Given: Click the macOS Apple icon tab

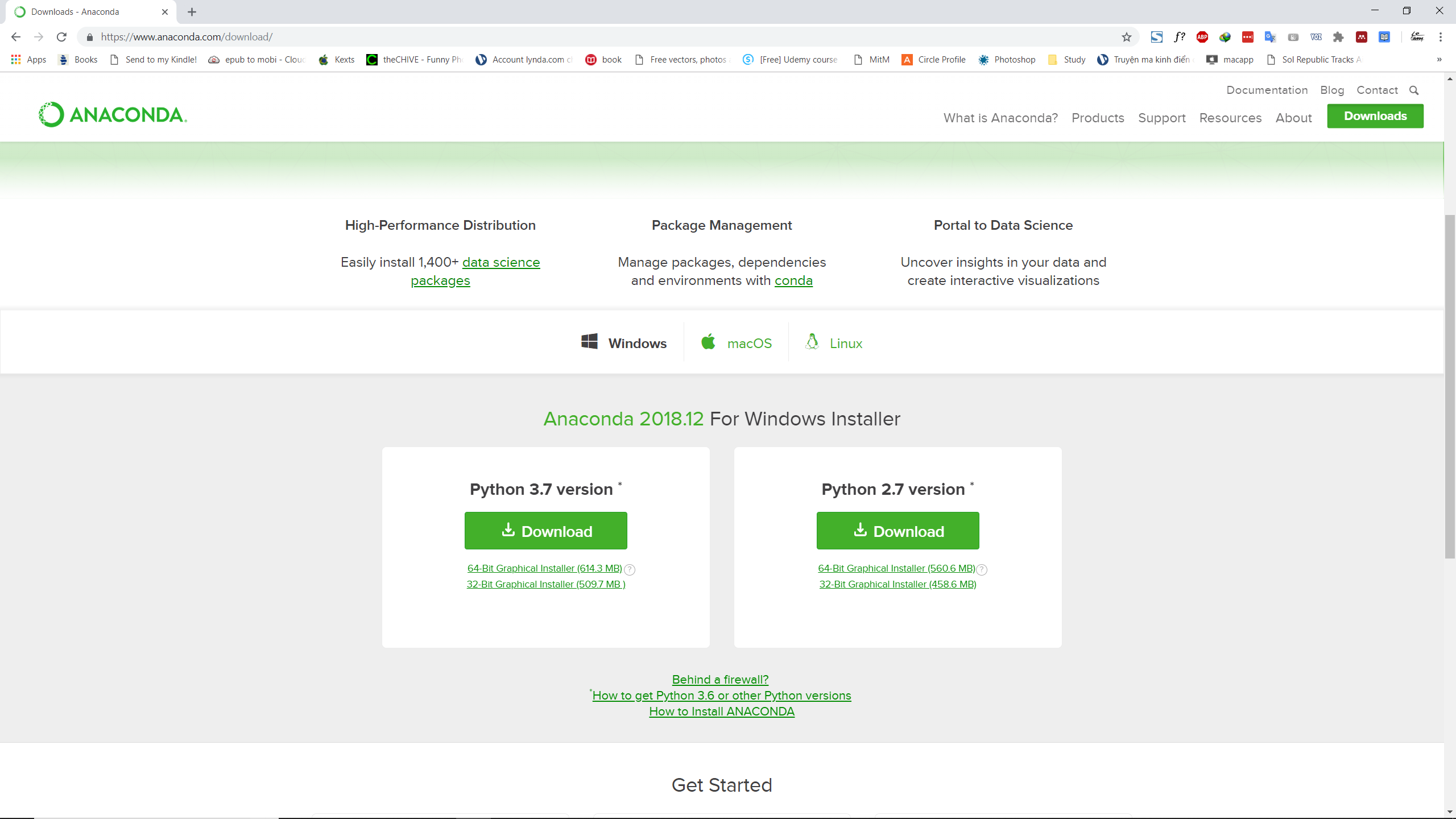Looking at the screenshot, I should 711,342.
